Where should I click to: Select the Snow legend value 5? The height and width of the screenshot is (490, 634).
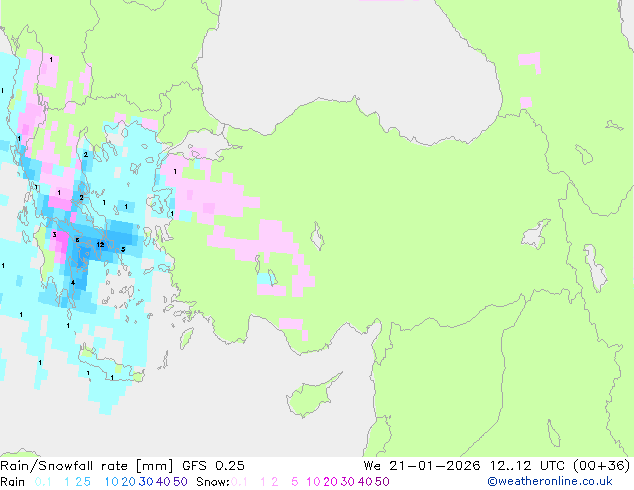[295, 482]
